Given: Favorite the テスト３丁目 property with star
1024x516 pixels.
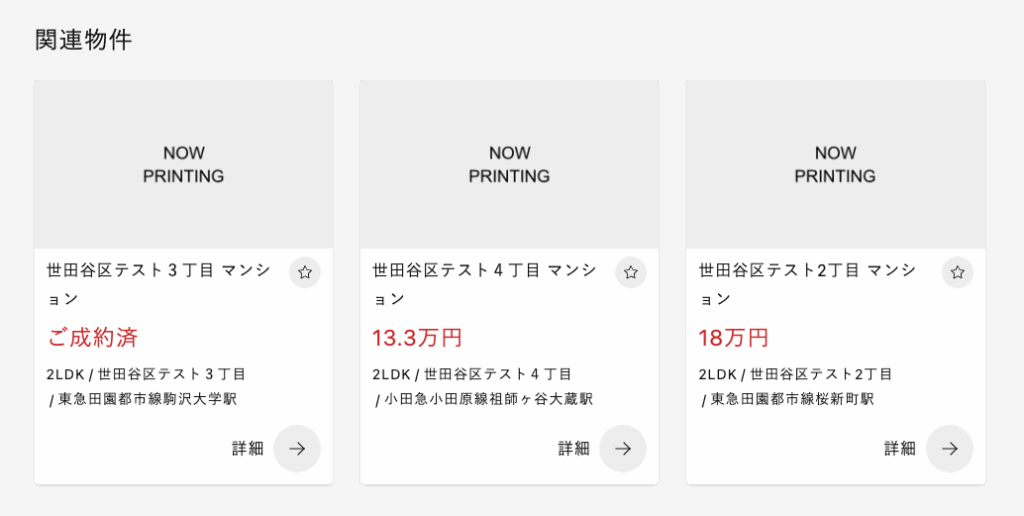Looking at the screenshot, I should click(305, 272).
